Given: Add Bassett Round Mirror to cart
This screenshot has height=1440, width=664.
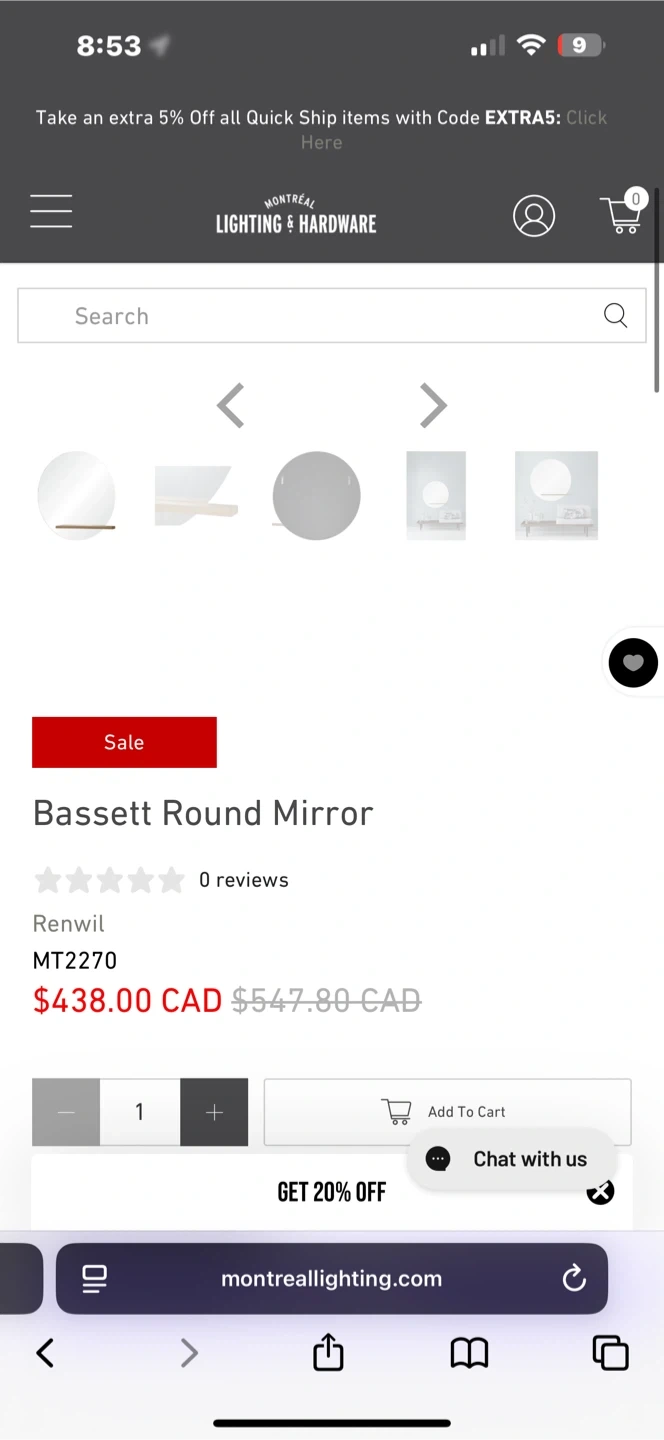Looking at the screenshot, I should [x=447, y=1111].
